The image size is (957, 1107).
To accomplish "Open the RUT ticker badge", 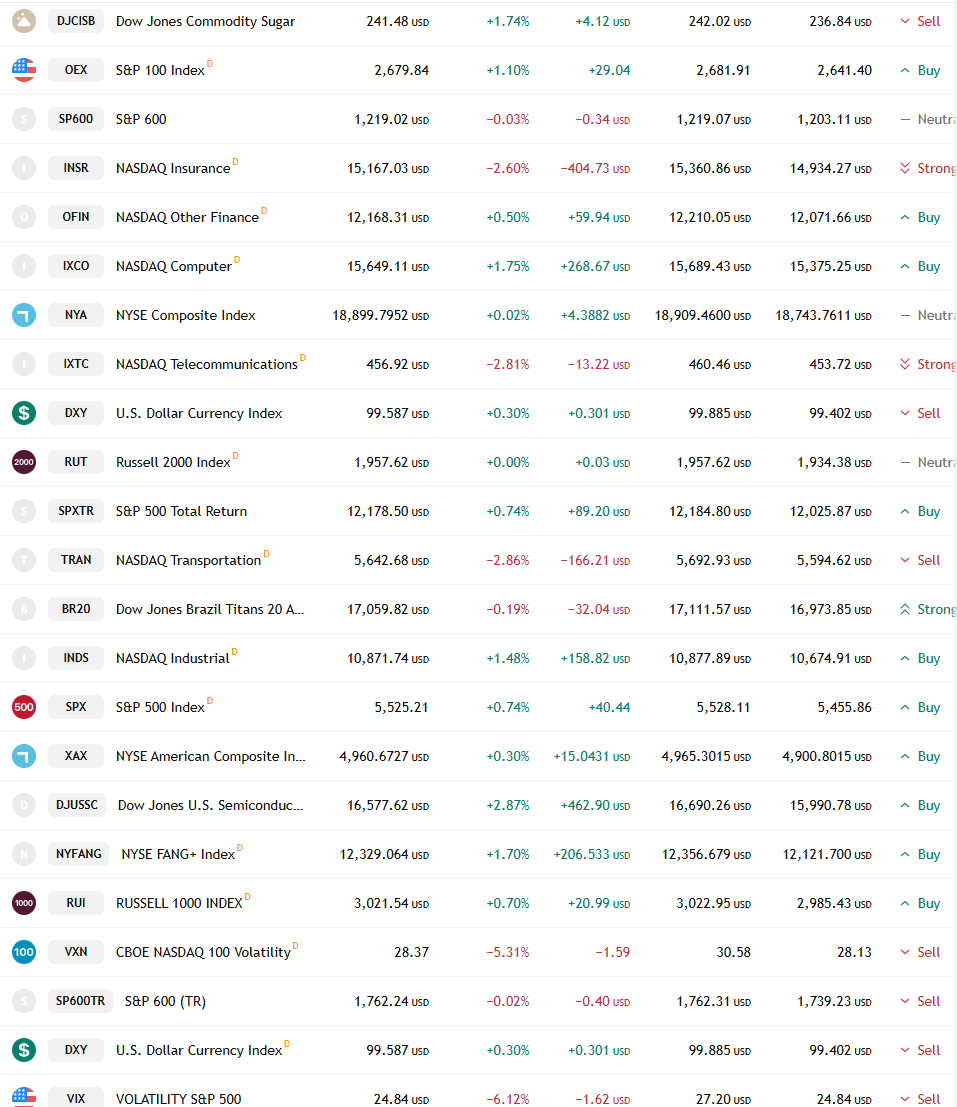I will click(76, 462).
